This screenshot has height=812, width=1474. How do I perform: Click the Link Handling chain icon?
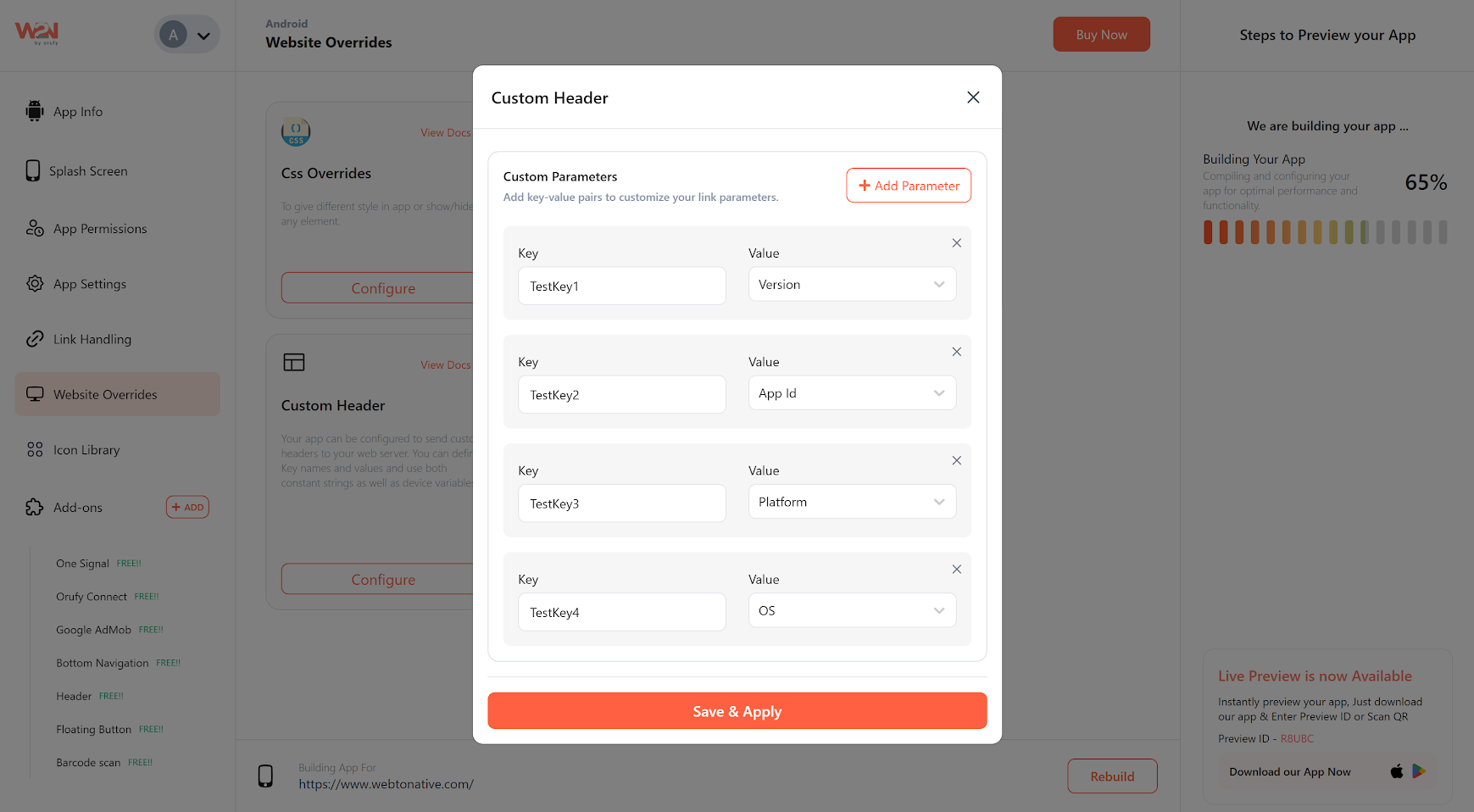pos(35,339)
